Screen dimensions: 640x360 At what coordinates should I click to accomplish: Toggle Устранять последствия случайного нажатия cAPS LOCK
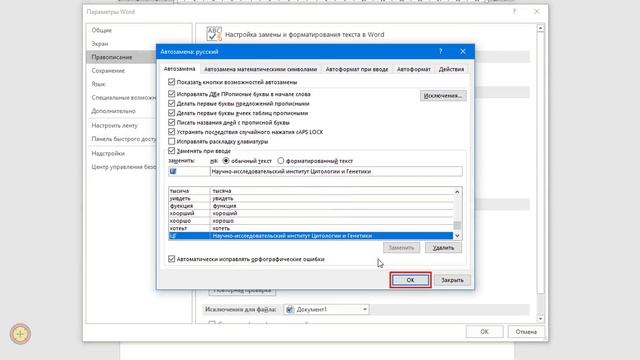pos(171,132)
